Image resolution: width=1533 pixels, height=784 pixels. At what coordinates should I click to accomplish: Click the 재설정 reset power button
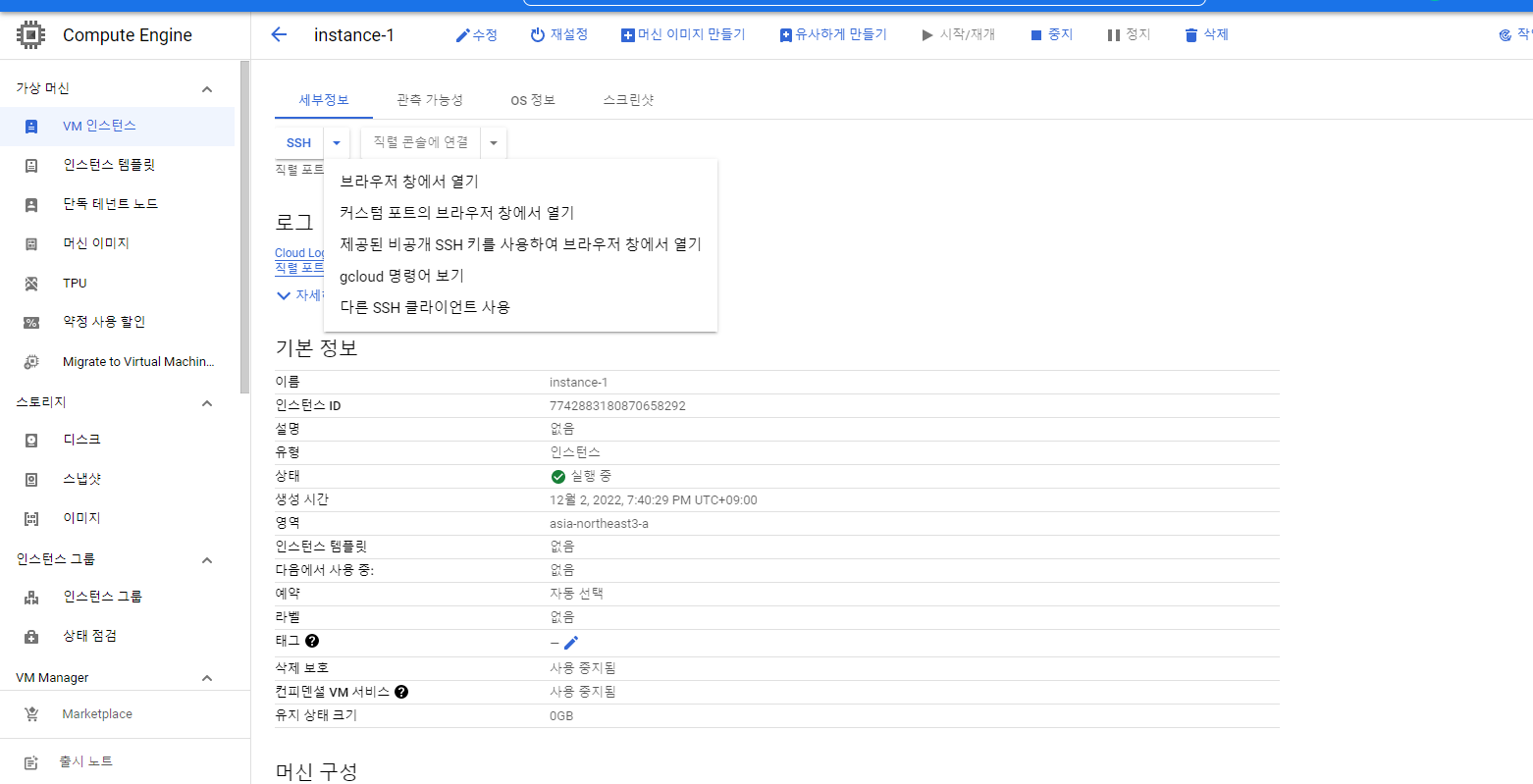tap(559, 34)
